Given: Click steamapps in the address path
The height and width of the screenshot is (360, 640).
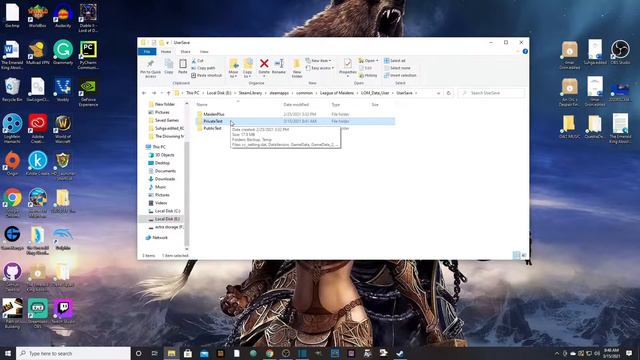Looking at the screenshot, I should pos(279,93).
